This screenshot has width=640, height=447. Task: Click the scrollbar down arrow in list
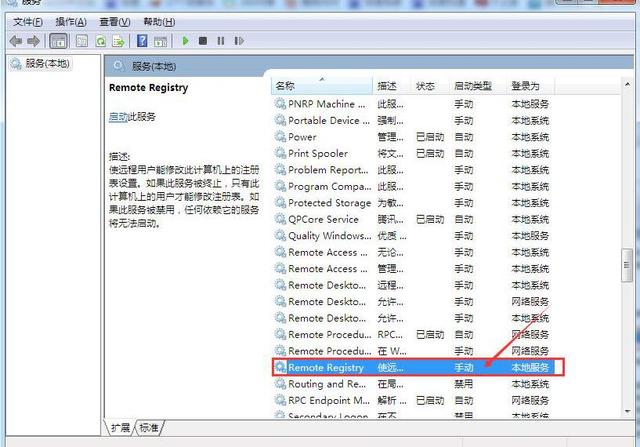[x=627, y=411]
